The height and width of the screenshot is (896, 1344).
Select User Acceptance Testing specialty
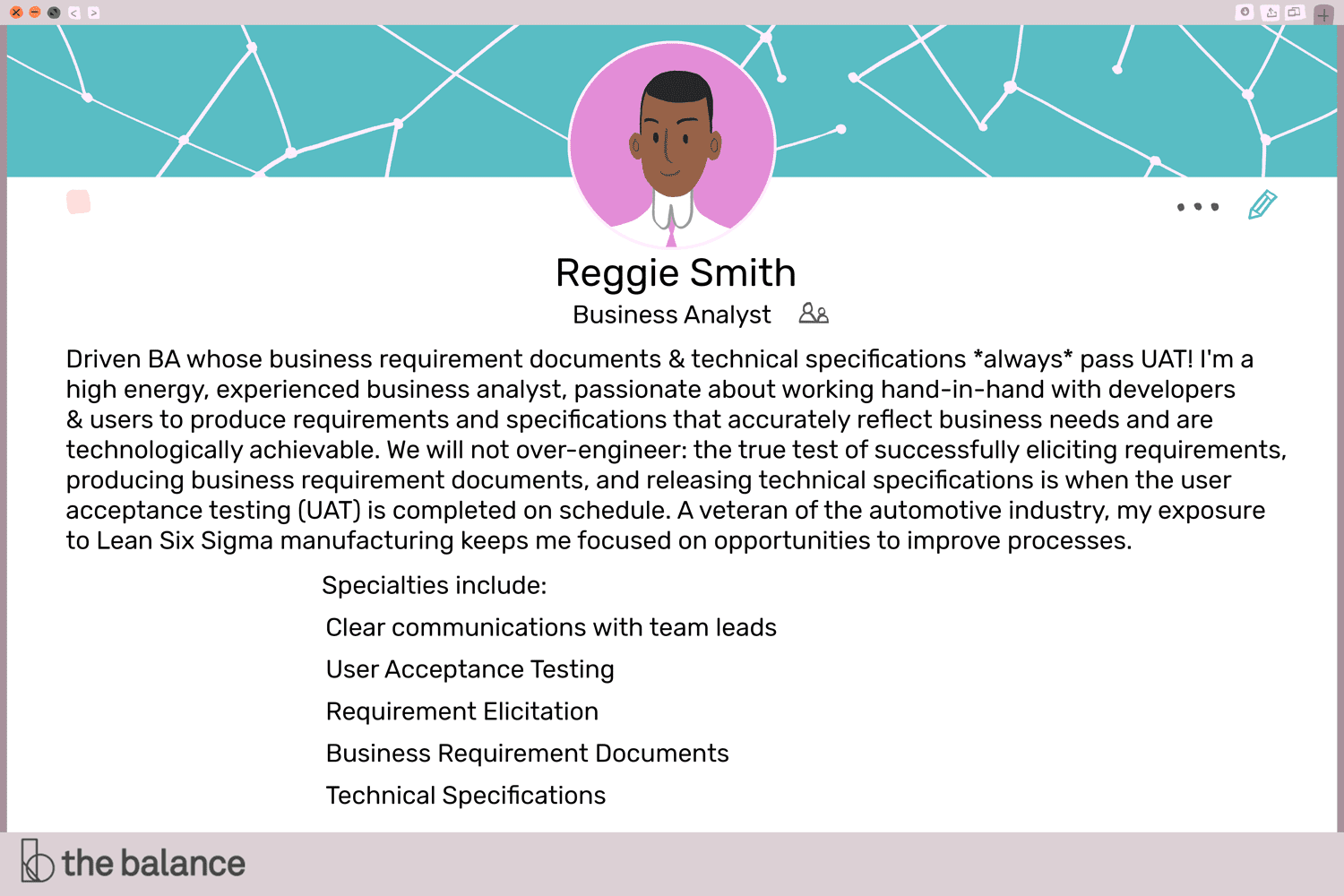click(470, 669)
